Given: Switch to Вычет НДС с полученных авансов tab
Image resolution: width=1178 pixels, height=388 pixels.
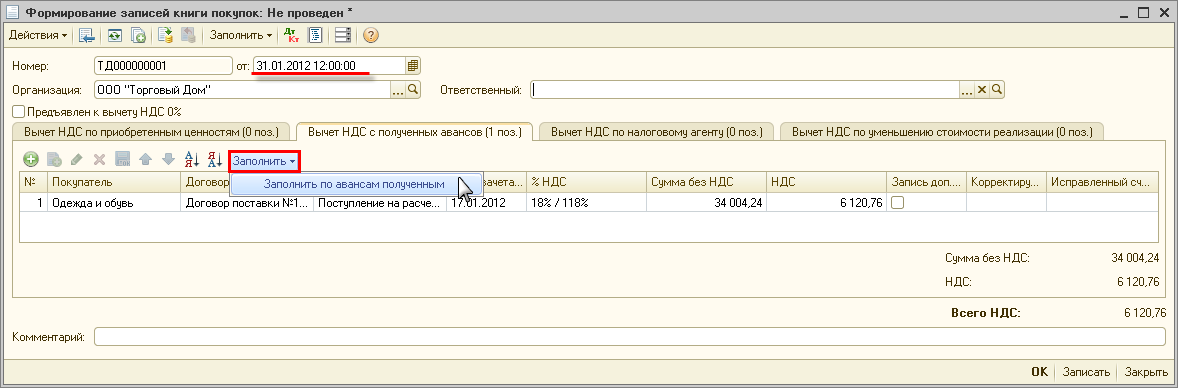Looking at the screenshot, I should pyautogui.click(x=414, y=132).
